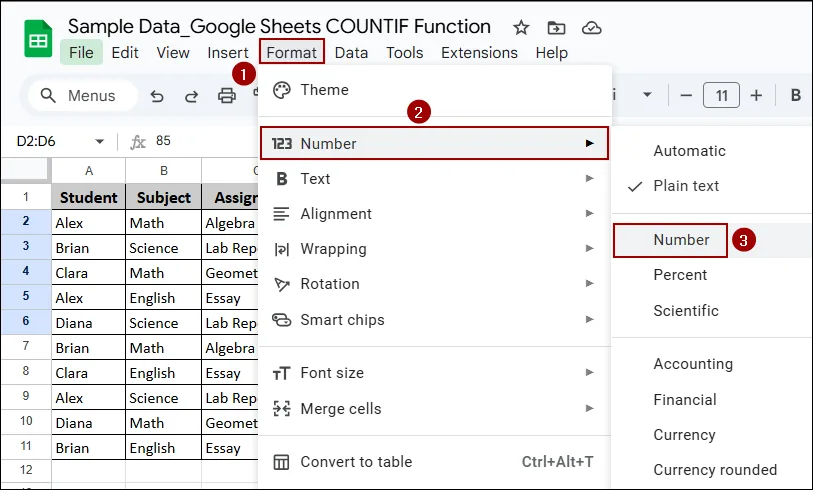Star this spreadsheet
This screenshot has height=490, width=813.
click(x=521, y=28)
